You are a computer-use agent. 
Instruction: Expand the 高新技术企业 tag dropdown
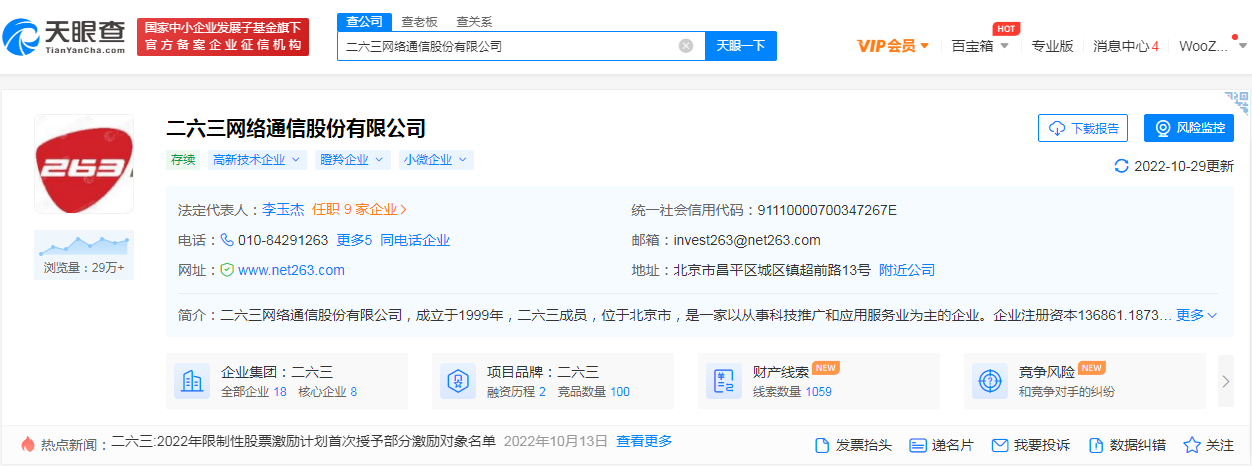[259, 160]
